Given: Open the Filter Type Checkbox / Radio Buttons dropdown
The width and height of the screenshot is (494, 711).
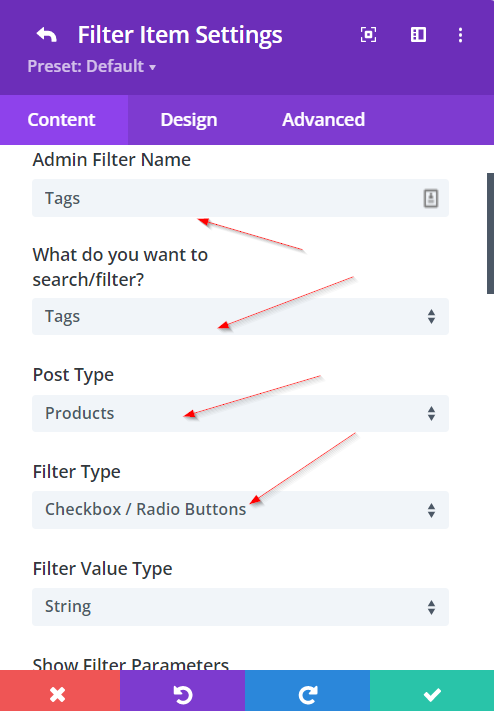Looking at the screenshot, I should (240, 510).
